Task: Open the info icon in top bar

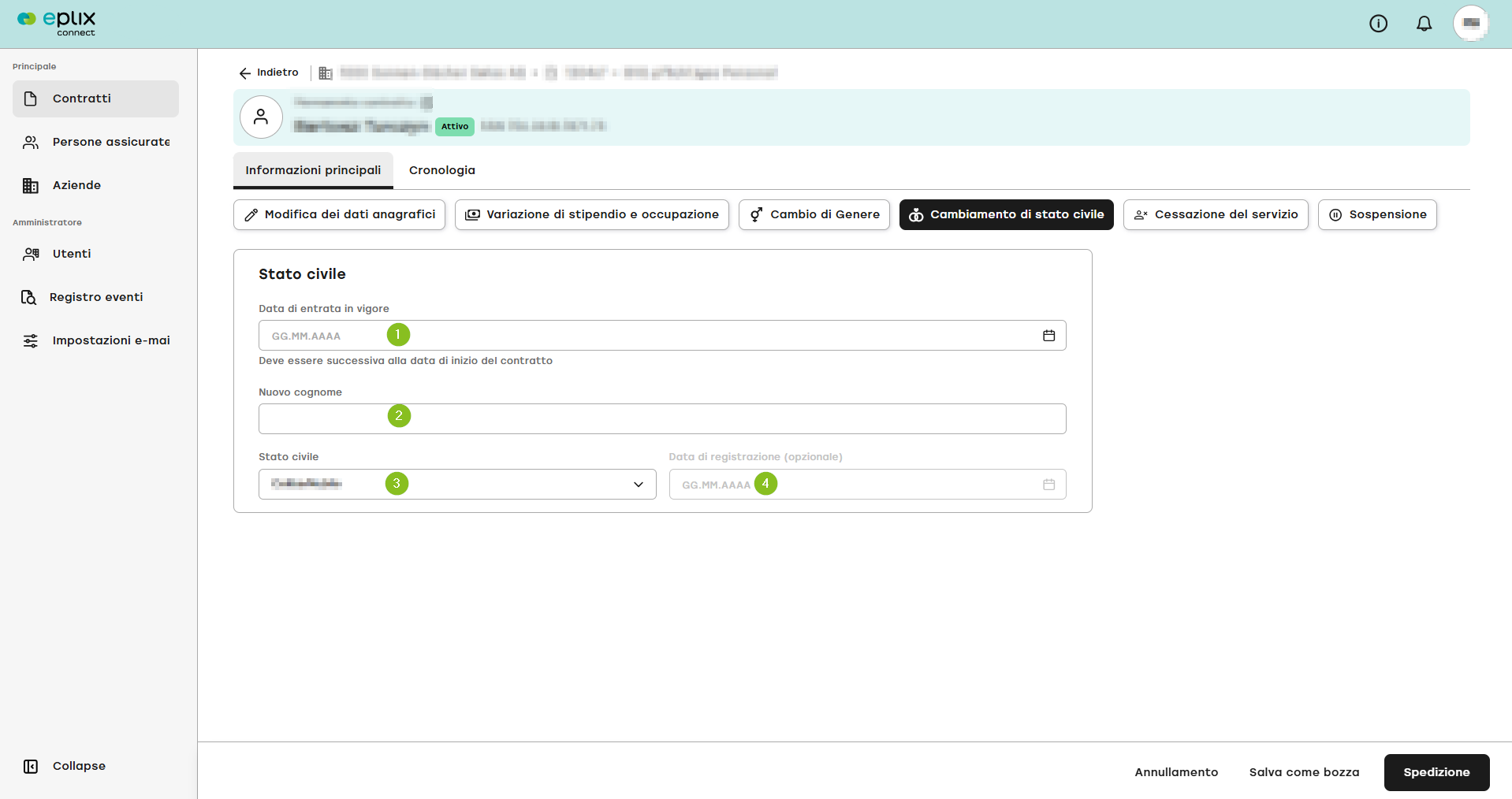Action: click(x=1378, y=24)
